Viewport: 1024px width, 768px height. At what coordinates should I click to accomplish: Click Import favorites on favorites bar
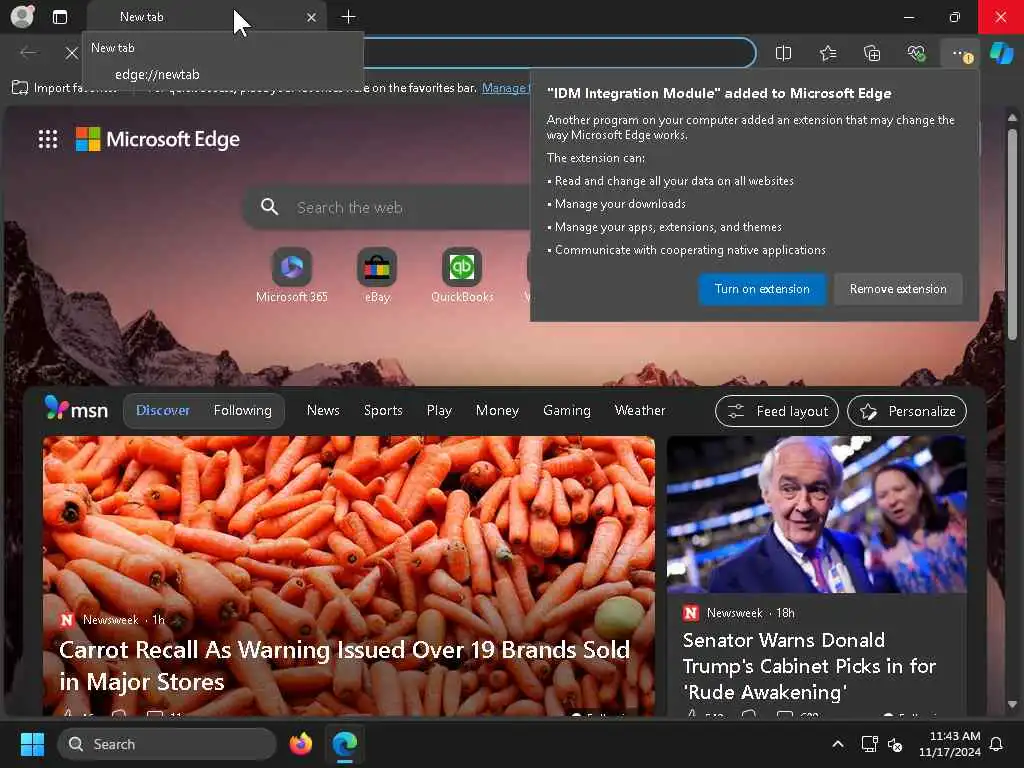(x=64, y=88)
